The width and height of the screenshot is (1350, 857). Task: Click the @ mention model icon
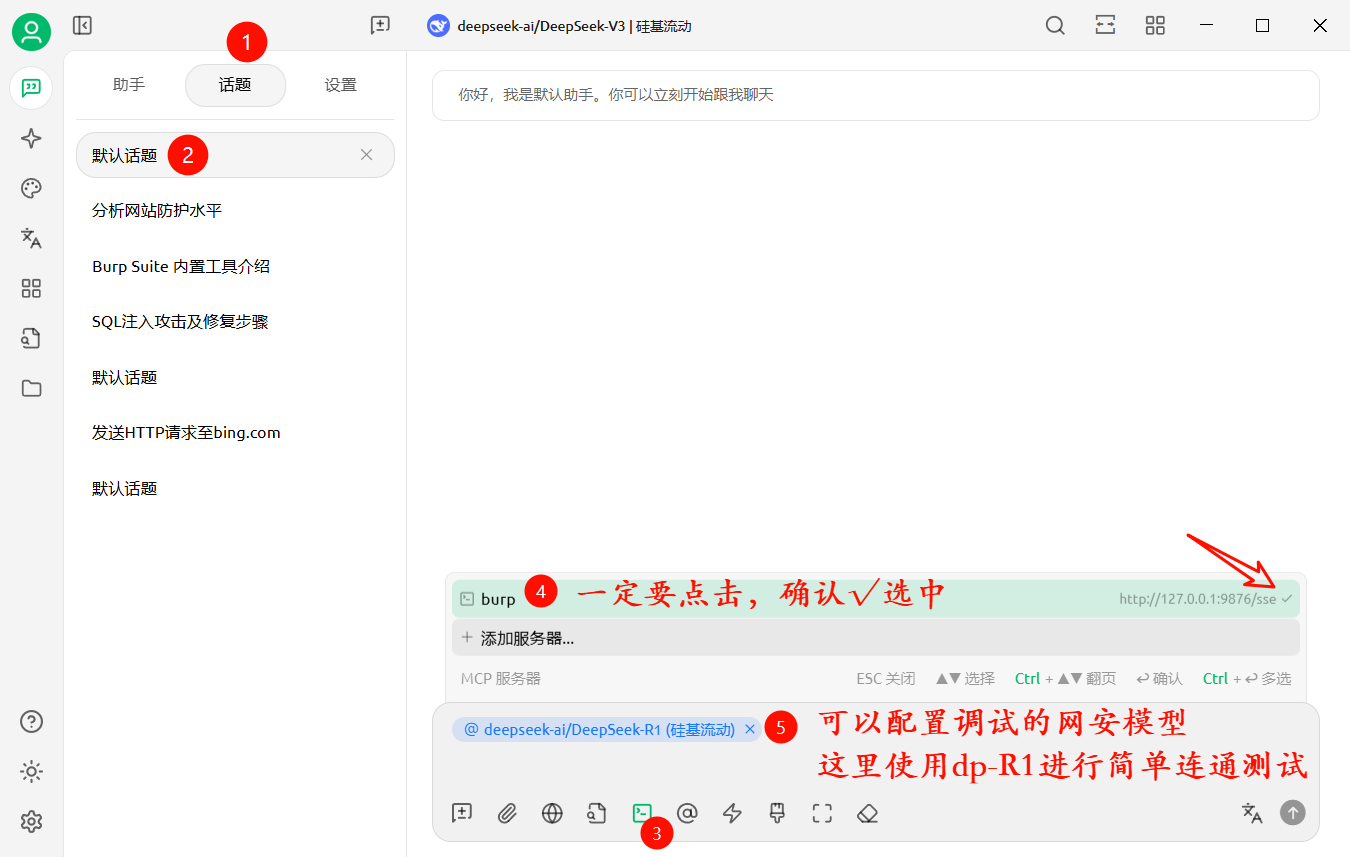pyautogui.click(x=687, y=814)
